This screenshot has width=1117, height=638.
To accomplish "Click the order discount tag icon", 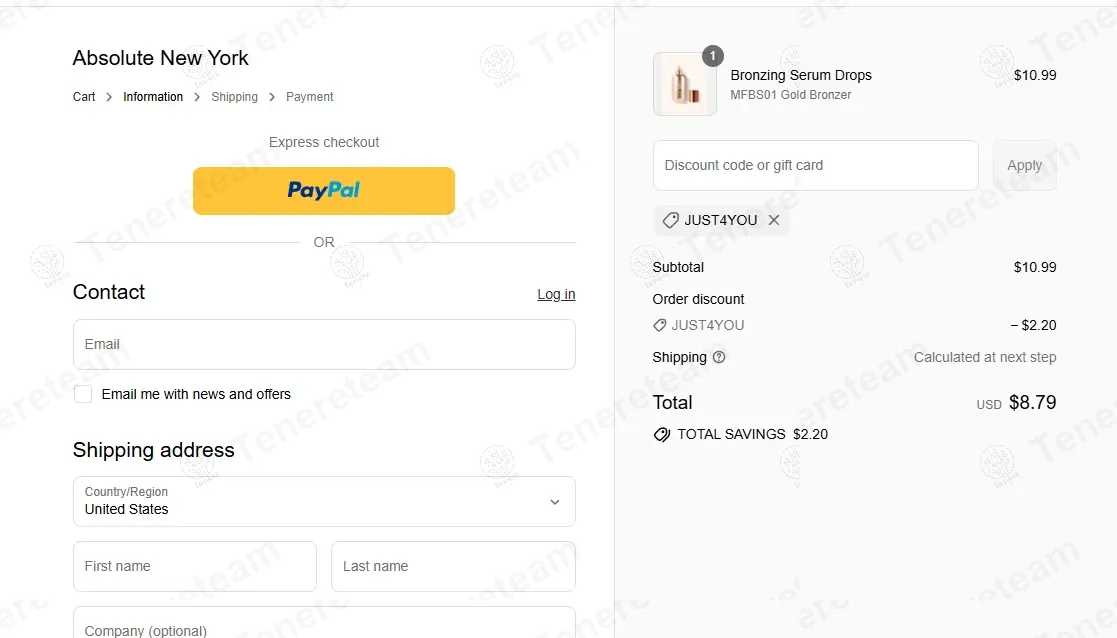I will click(x=660, y=325).
